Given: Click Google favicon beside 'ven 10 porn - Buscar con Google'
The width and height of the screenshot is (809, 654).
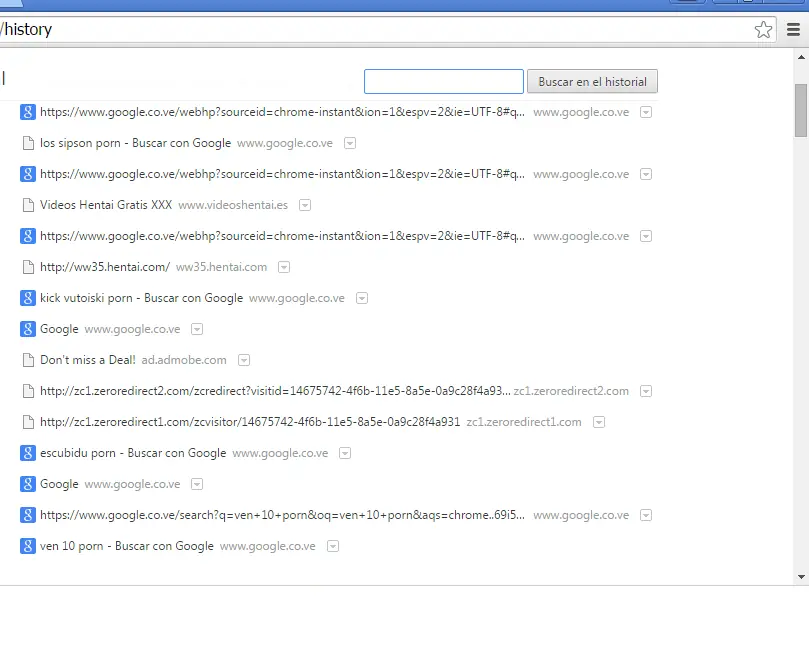Looking at the screenshot, I should (28, 546).
